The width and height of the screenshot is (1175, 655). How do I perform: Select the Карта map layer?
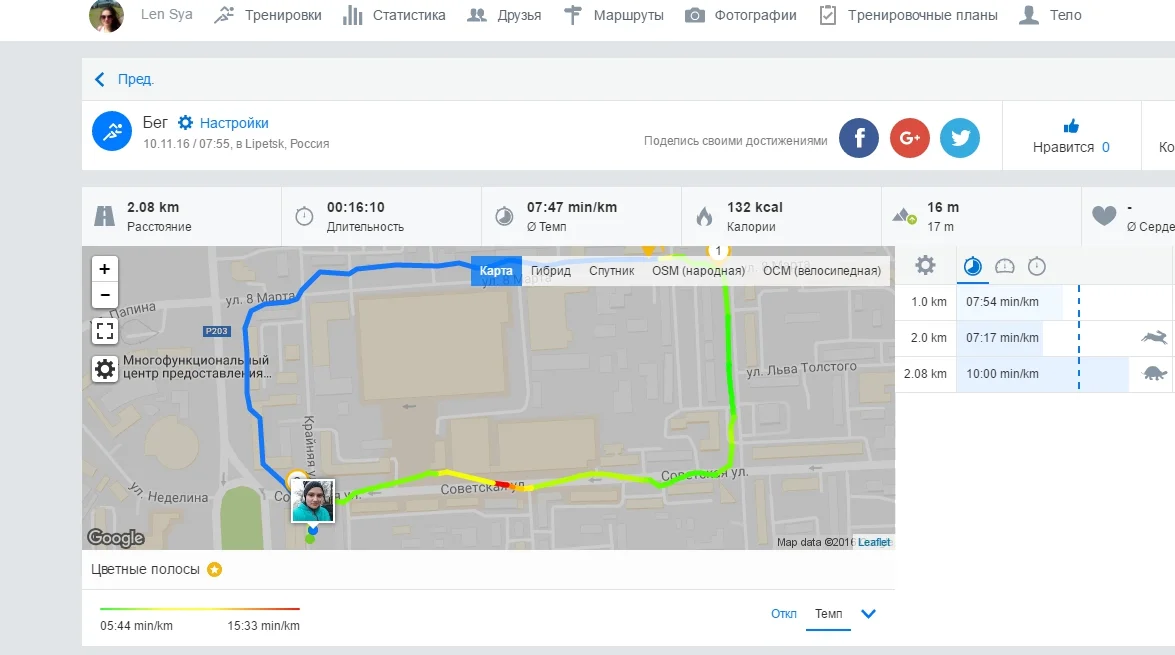coord(496,271)
